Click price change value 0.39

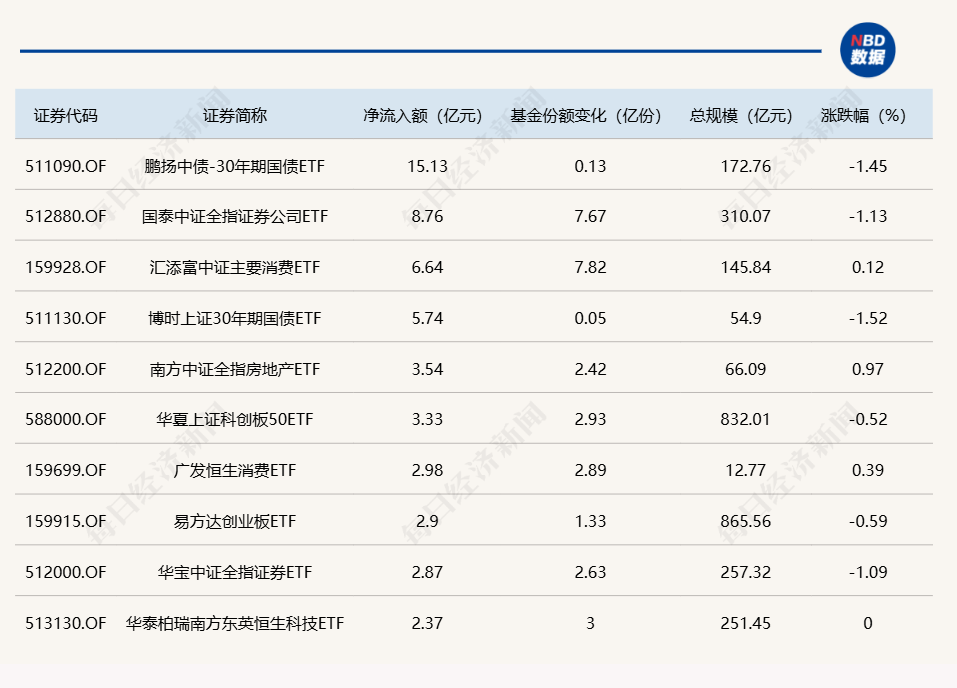pyautogui.click(x=868, y=470)
